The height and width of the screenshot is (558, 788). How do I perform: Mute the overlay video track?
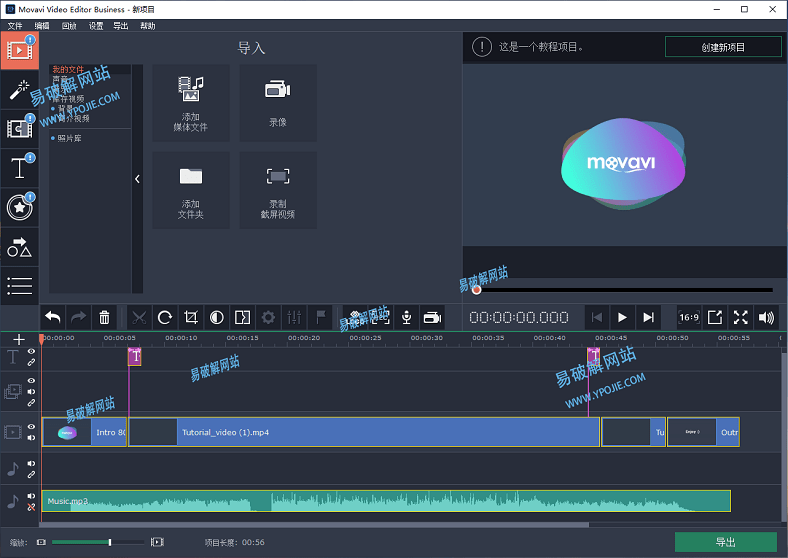click(x=31, y=392)
